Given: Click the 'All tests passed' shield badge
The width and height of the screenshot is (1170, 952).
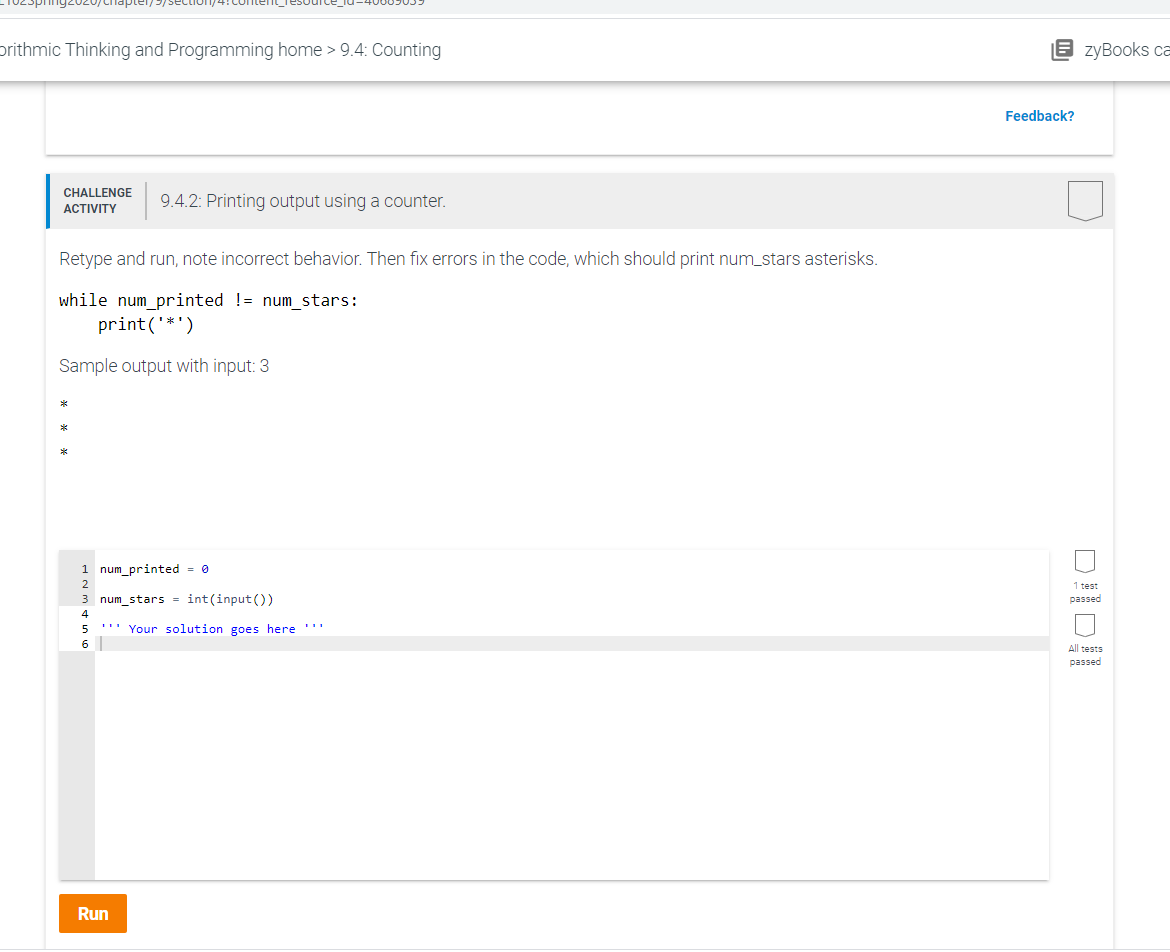Looking at the screenshot, I should pos(1084,624).
